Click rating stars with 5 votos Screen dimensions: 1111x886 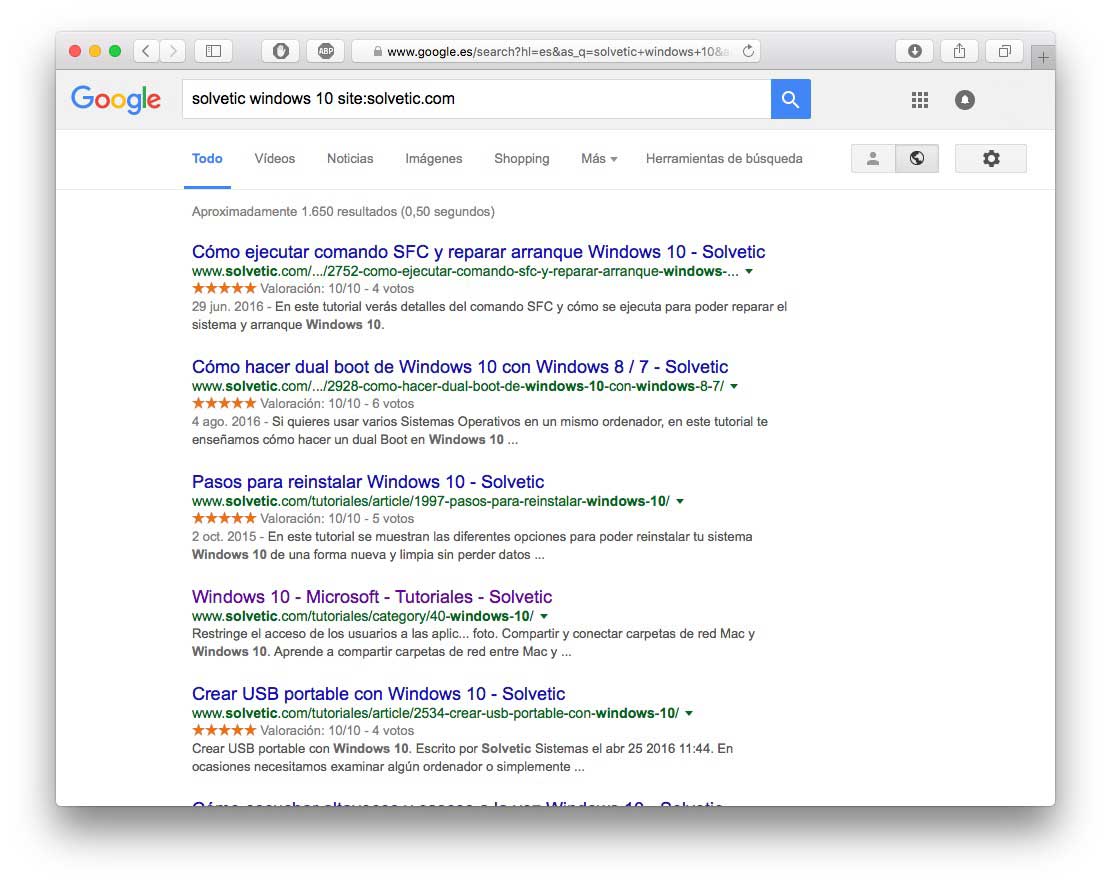224,518
